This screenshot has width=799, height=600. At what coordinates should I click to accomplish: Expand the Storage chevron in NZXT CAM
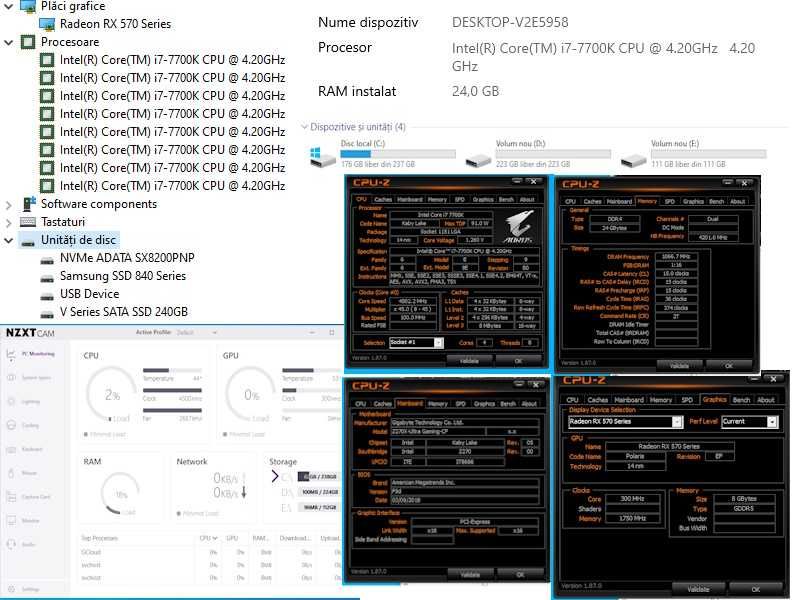point(275,476)
